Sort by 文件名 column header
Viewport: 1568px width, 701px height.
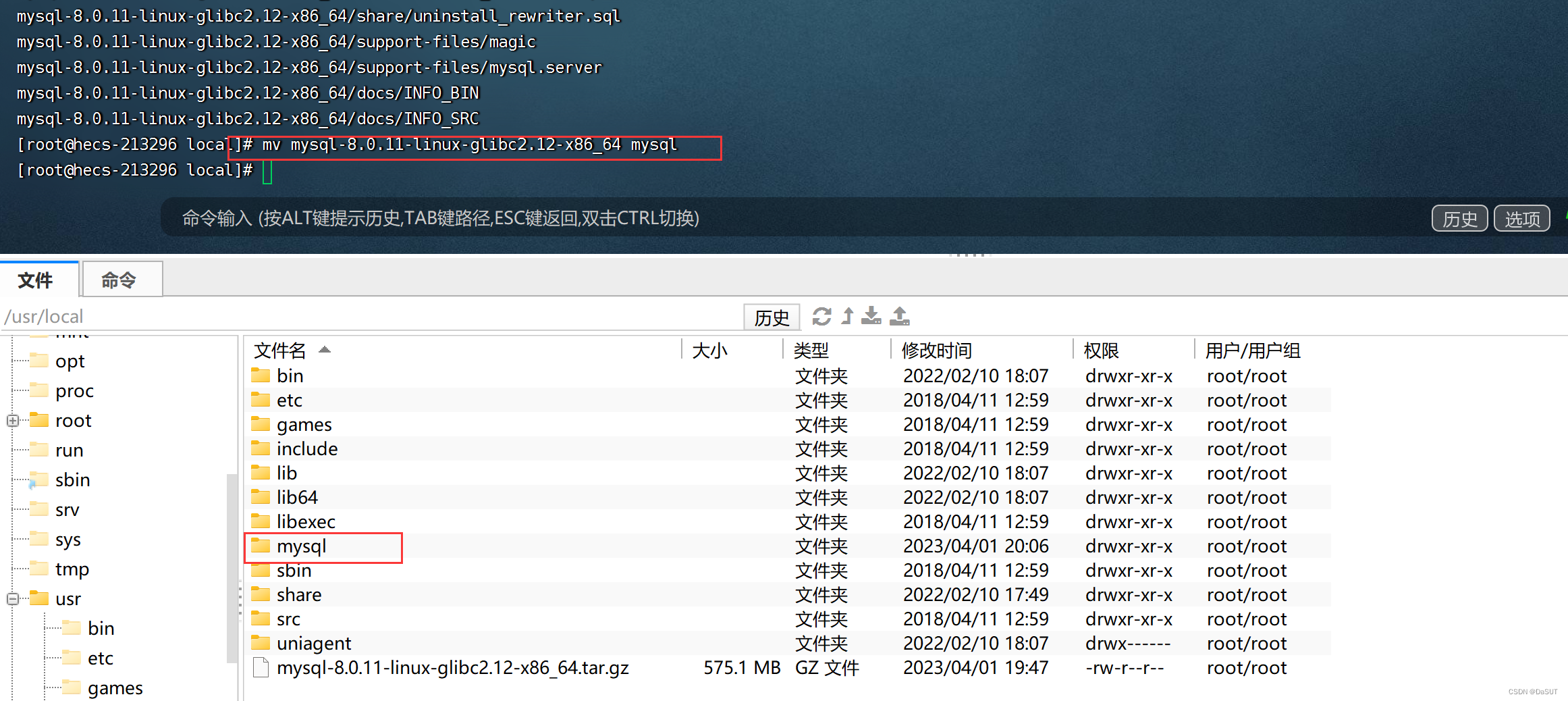coord(463,350)
